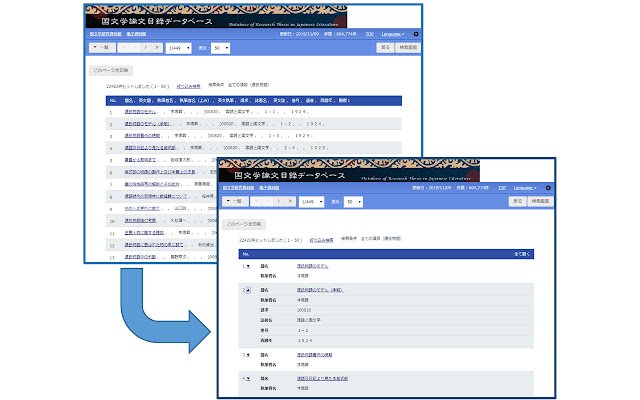Click TOP link in front window header
The height and width of the screenshot is (400, 640).
(x=502, y=188)
